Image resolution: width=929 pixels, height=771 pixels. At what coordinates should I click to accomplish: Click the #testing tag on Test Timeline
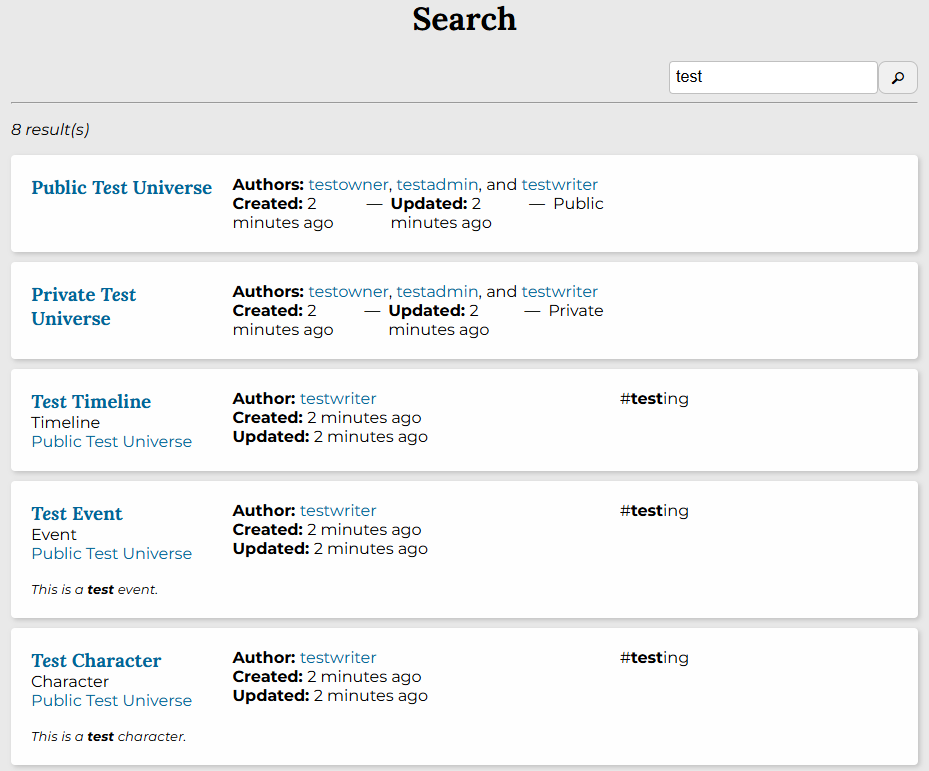pyautogui.click(x=654, y=399)
